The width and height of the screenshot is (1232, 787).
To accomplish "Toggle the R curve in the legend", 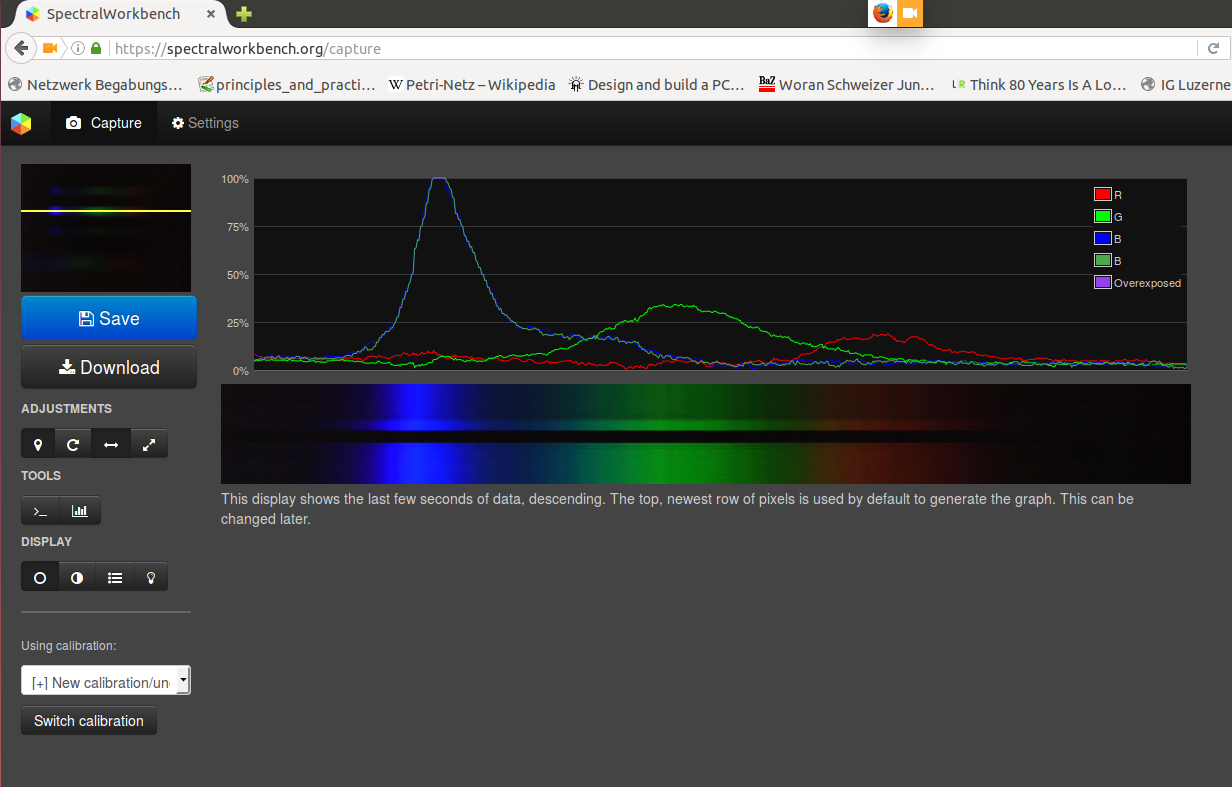I will tap(1103, 194).
